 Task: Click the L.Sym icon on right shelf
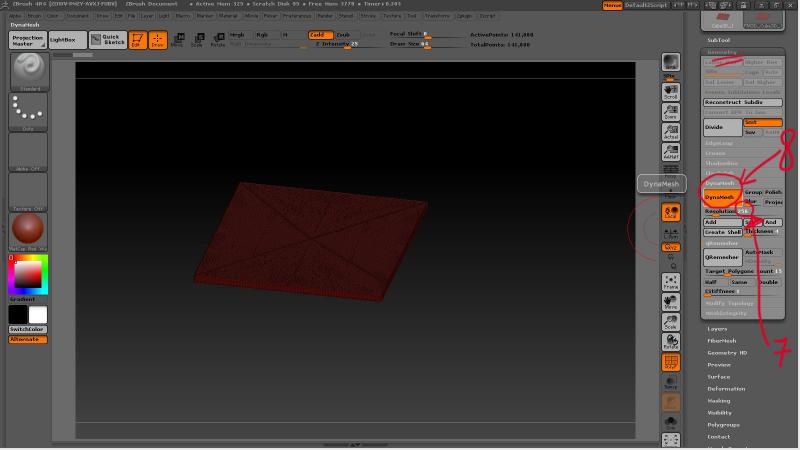(x=670, y=233)
